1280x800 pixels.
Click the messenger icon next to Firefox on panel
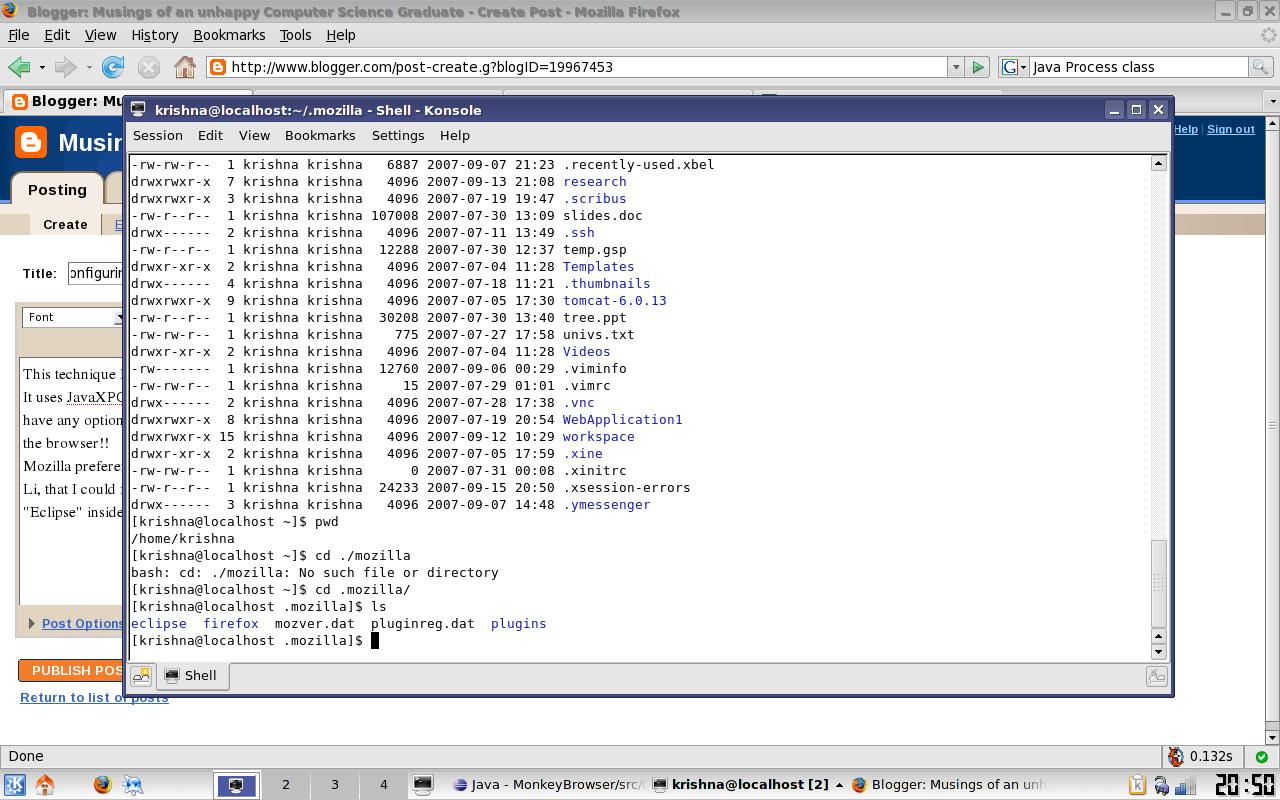(x=132, y=785)
